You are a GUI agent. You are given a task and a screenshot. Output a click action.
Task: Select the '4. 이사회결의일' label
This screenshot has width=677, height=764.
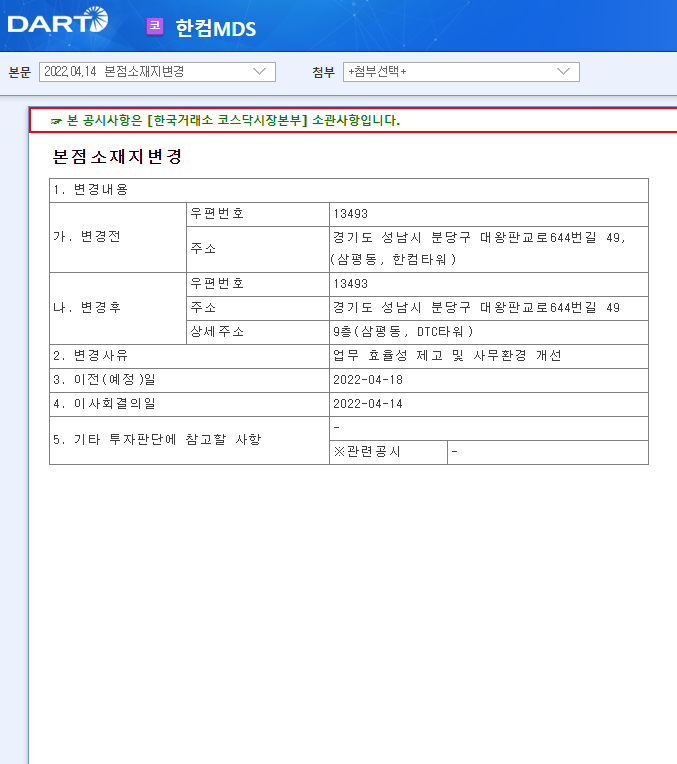104,403
